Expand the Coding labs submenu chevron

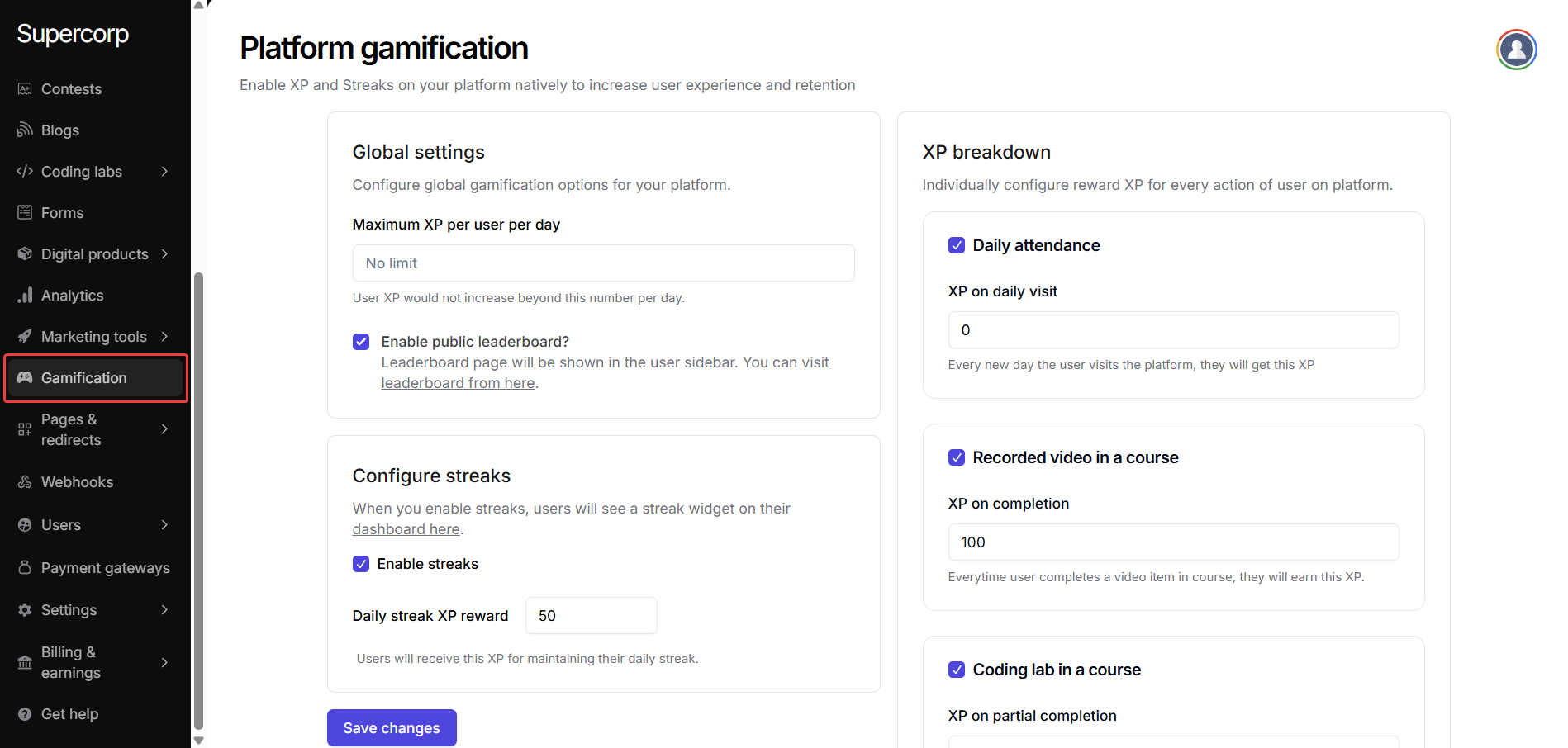point(164,172)
